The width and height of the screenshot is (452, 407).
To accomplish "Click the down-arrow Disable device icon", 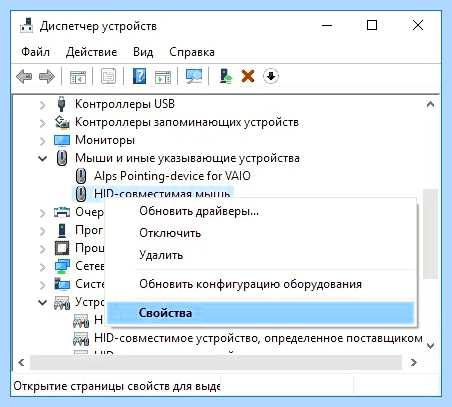I will (x=271, y=76).
